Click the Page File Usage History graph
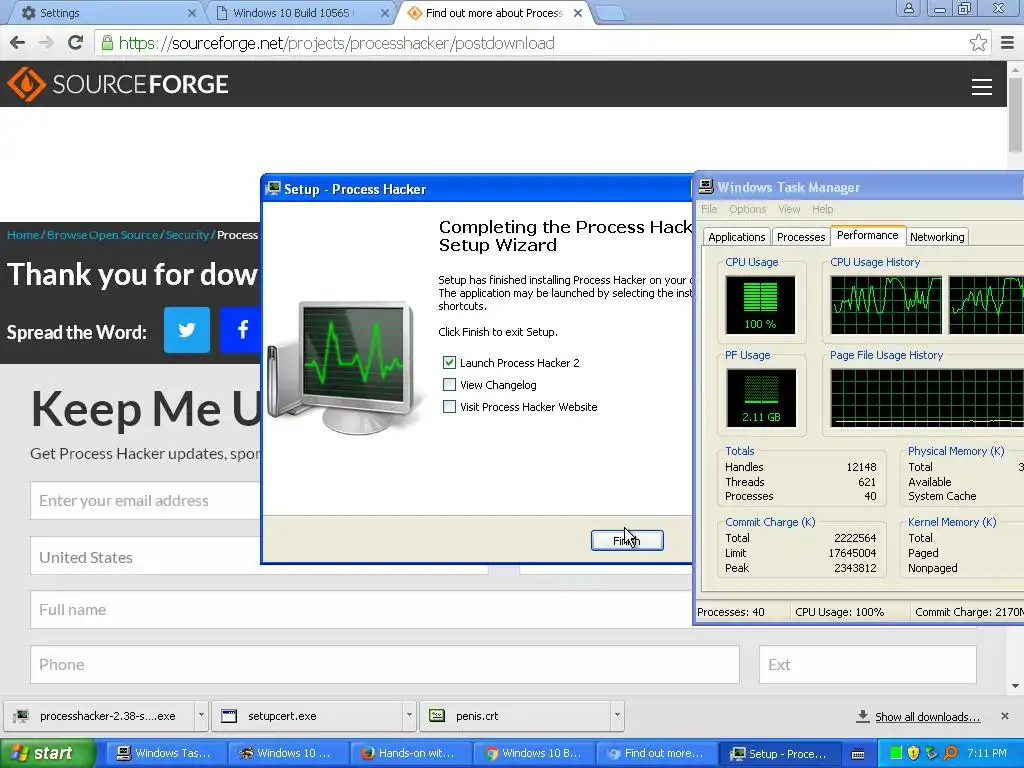This screenshot has width=1024, height=768. coord(927,397)
